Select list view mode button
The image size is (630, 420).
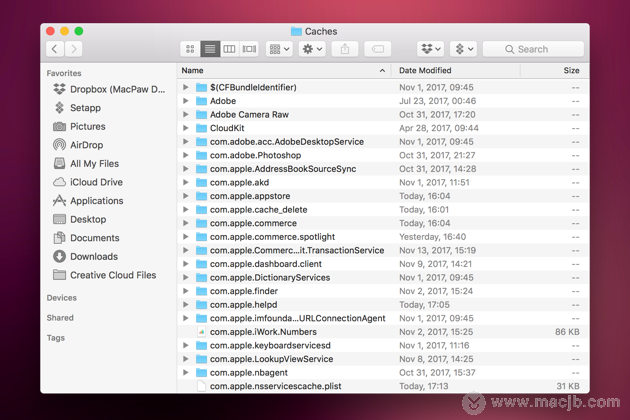[210, 49]
